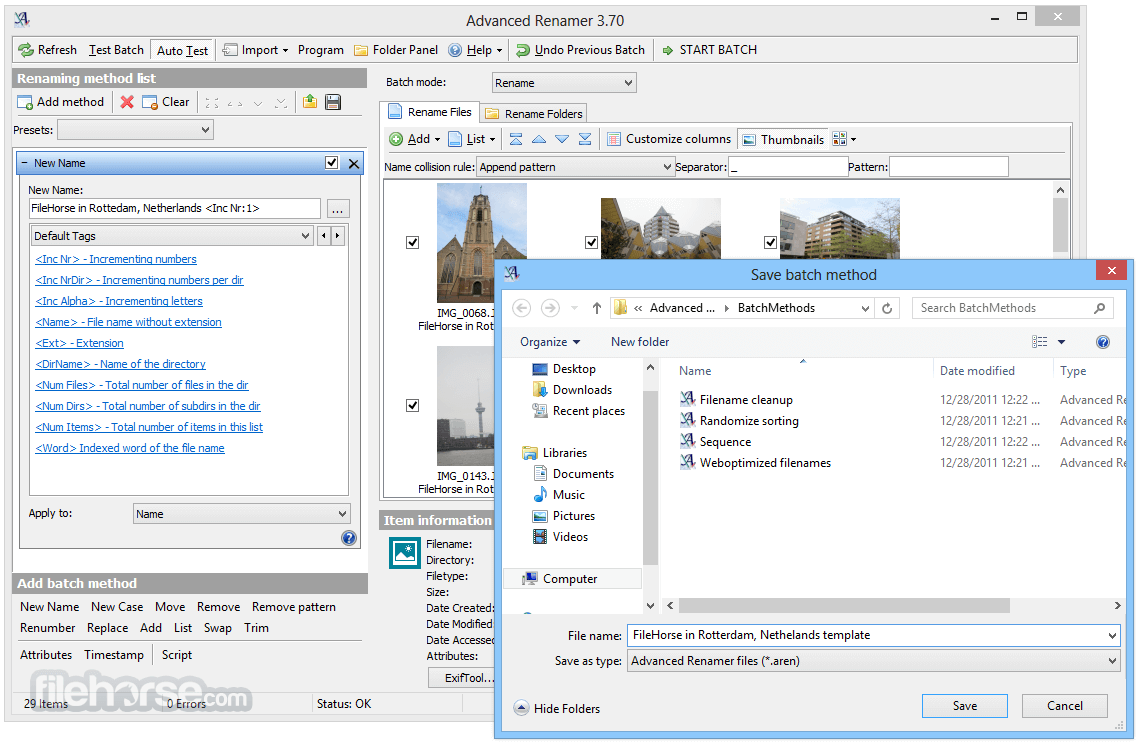Click the horizontal scrollbar in file list

[844, 606]
